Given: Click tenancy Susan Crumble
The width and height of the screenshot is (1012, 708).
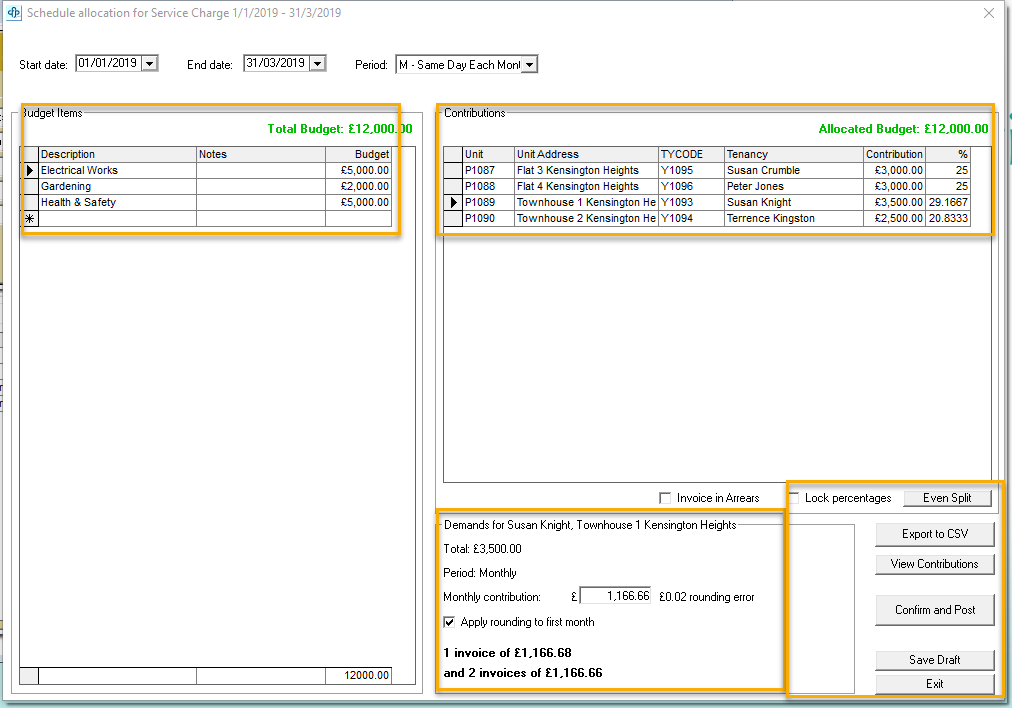Looking at the screenshot, I should coord(794,170).
